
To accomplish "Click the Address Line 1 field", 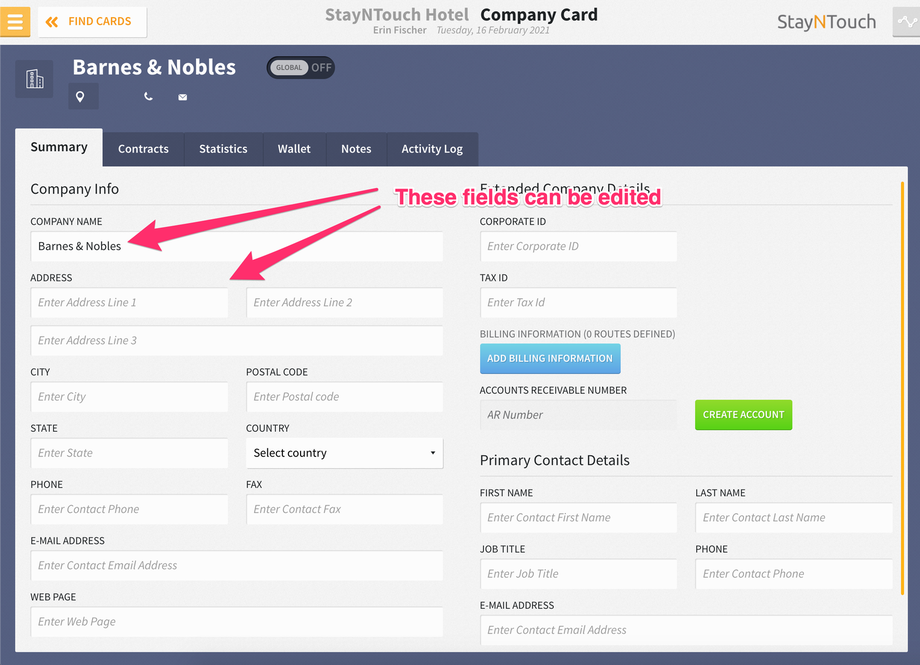I will (x=129, y=302).
